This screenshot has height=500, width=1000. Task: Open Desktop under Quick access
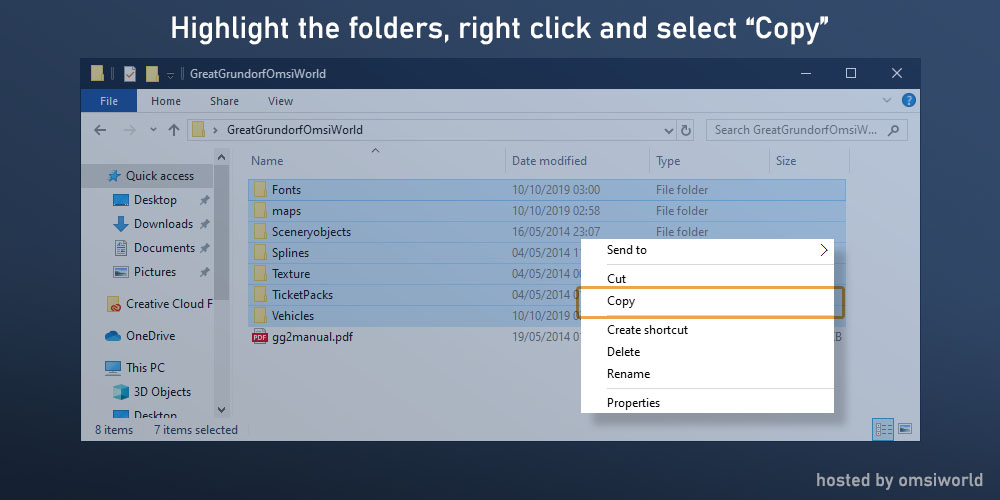click(155, 200)
